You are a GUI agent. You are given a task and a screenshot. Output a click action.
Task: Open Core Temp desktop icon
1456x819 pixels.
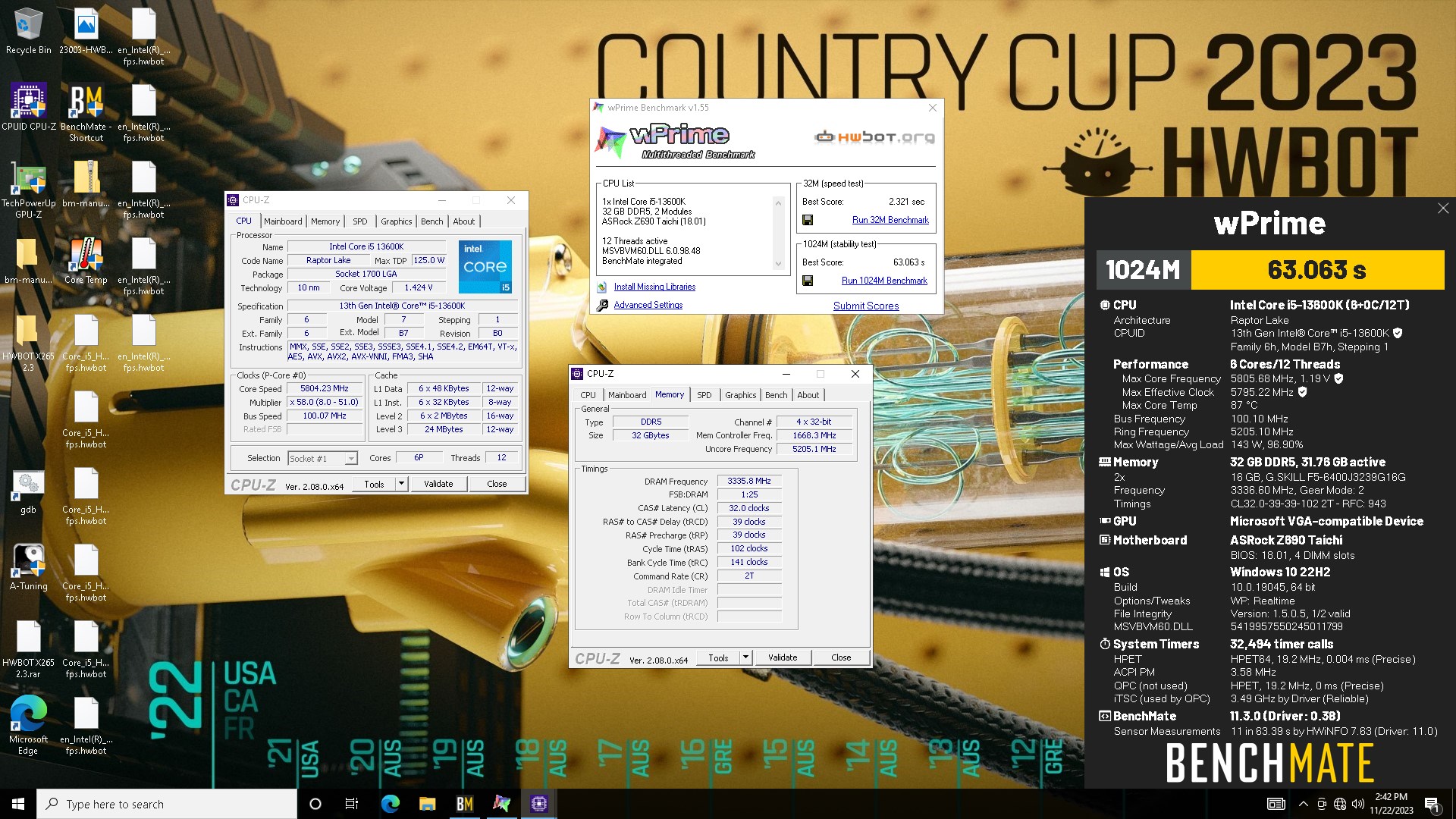[x=86, y=261]
